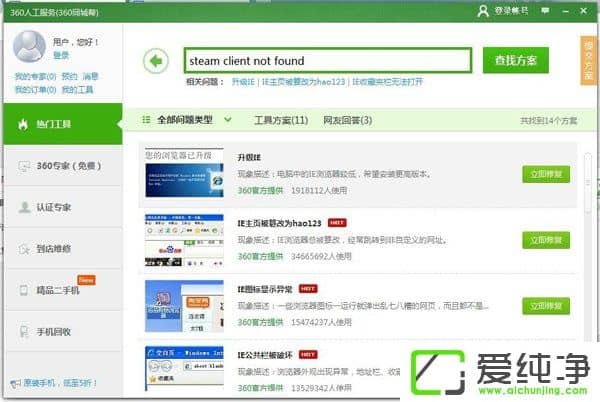The image size is (600, 402).
Task: Click the 登录 link under user greeting
Action: click(x=61, y=55)
